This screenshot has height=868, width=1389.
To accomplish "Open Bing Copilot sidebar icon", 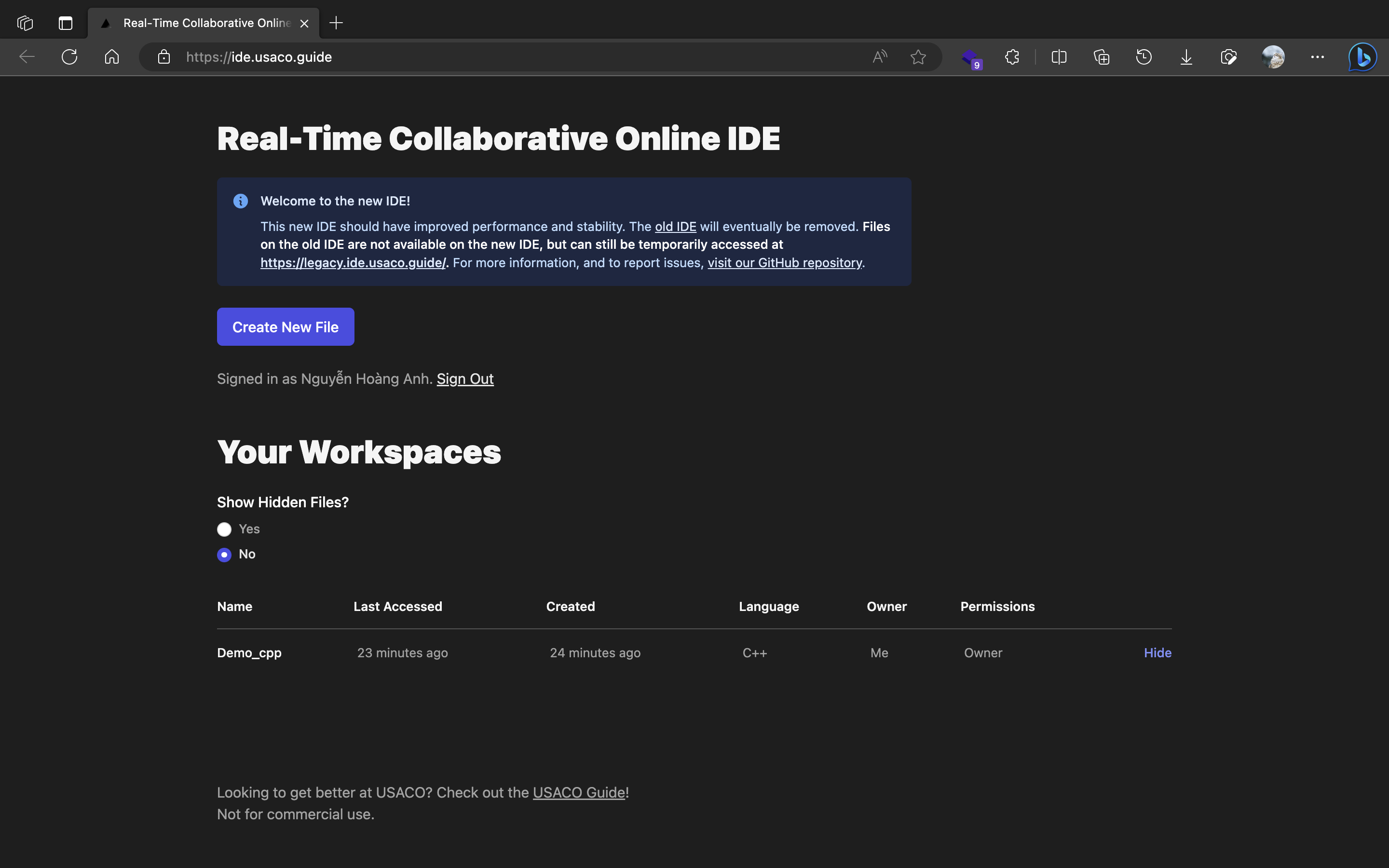I will (1362, 57).
